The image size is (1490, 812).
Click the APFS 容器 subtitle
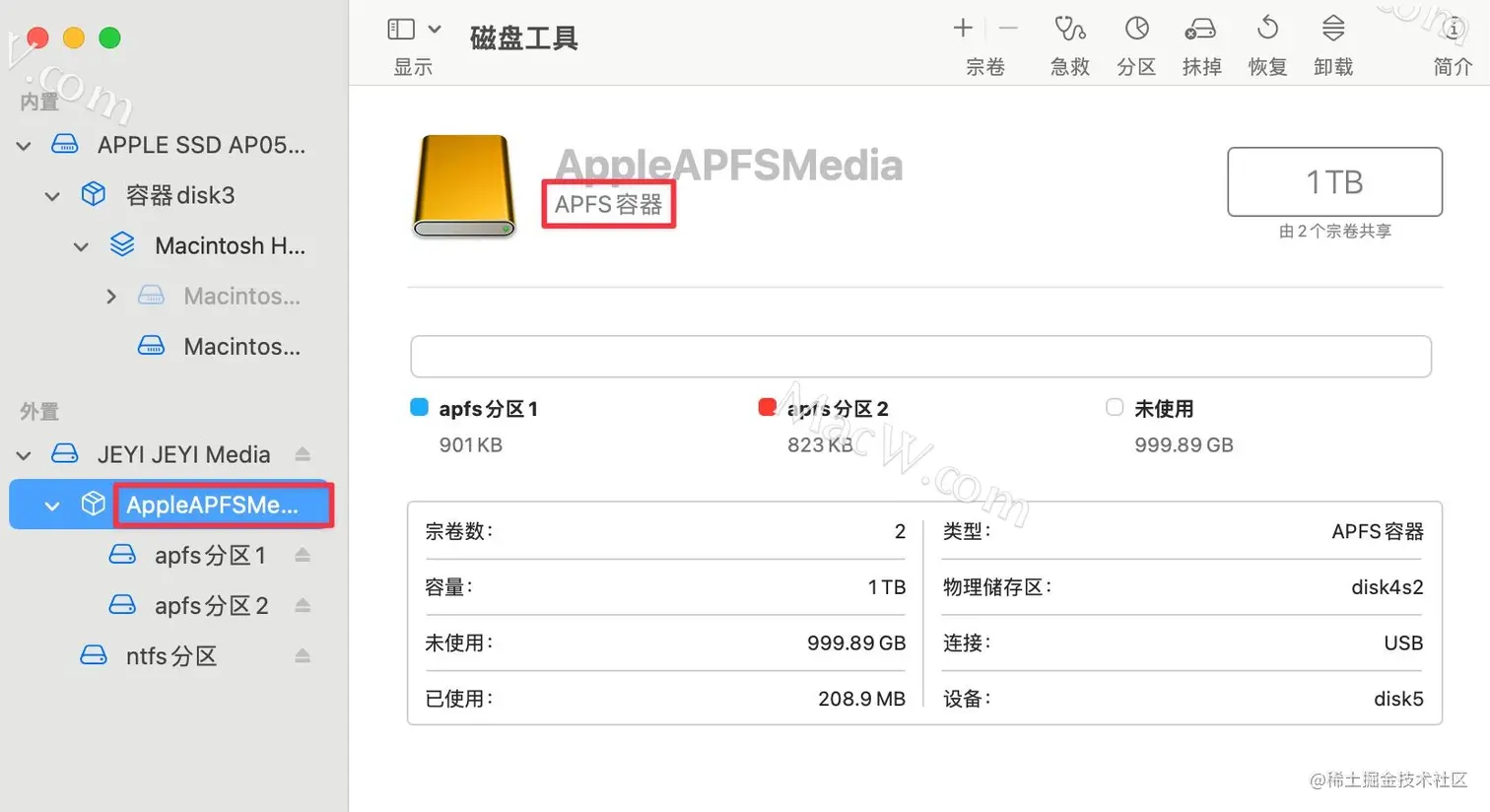click(x=608, y=205)
